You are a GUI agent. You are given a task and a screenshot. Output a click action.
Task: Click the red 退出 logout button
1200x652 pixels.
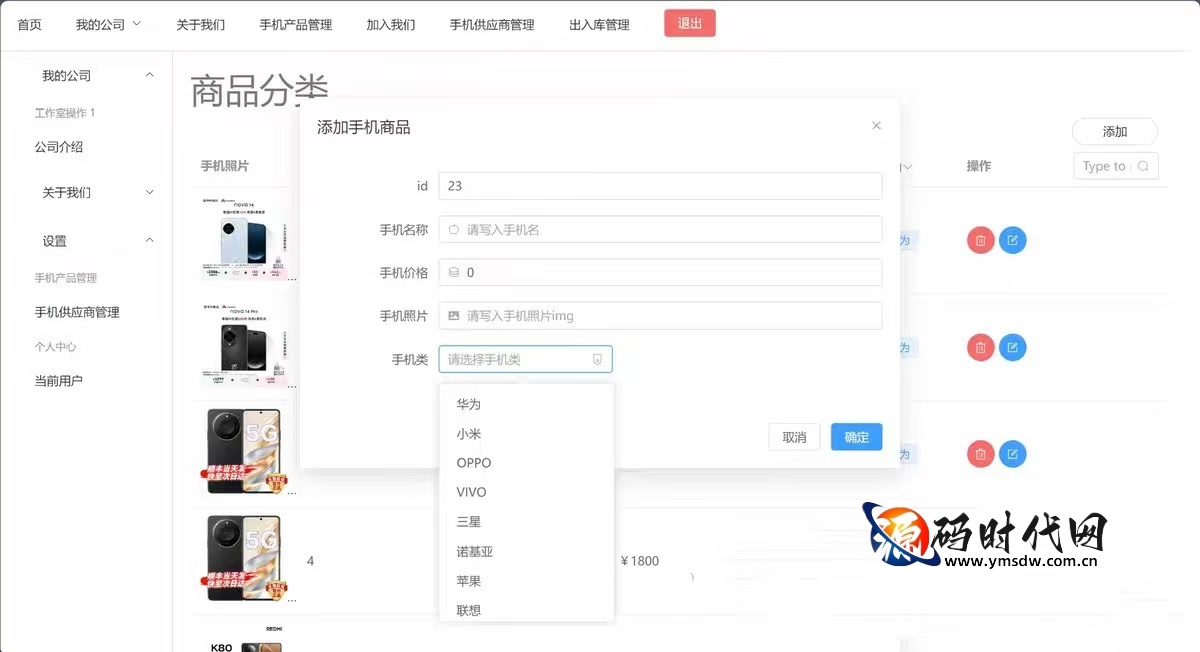690,23
